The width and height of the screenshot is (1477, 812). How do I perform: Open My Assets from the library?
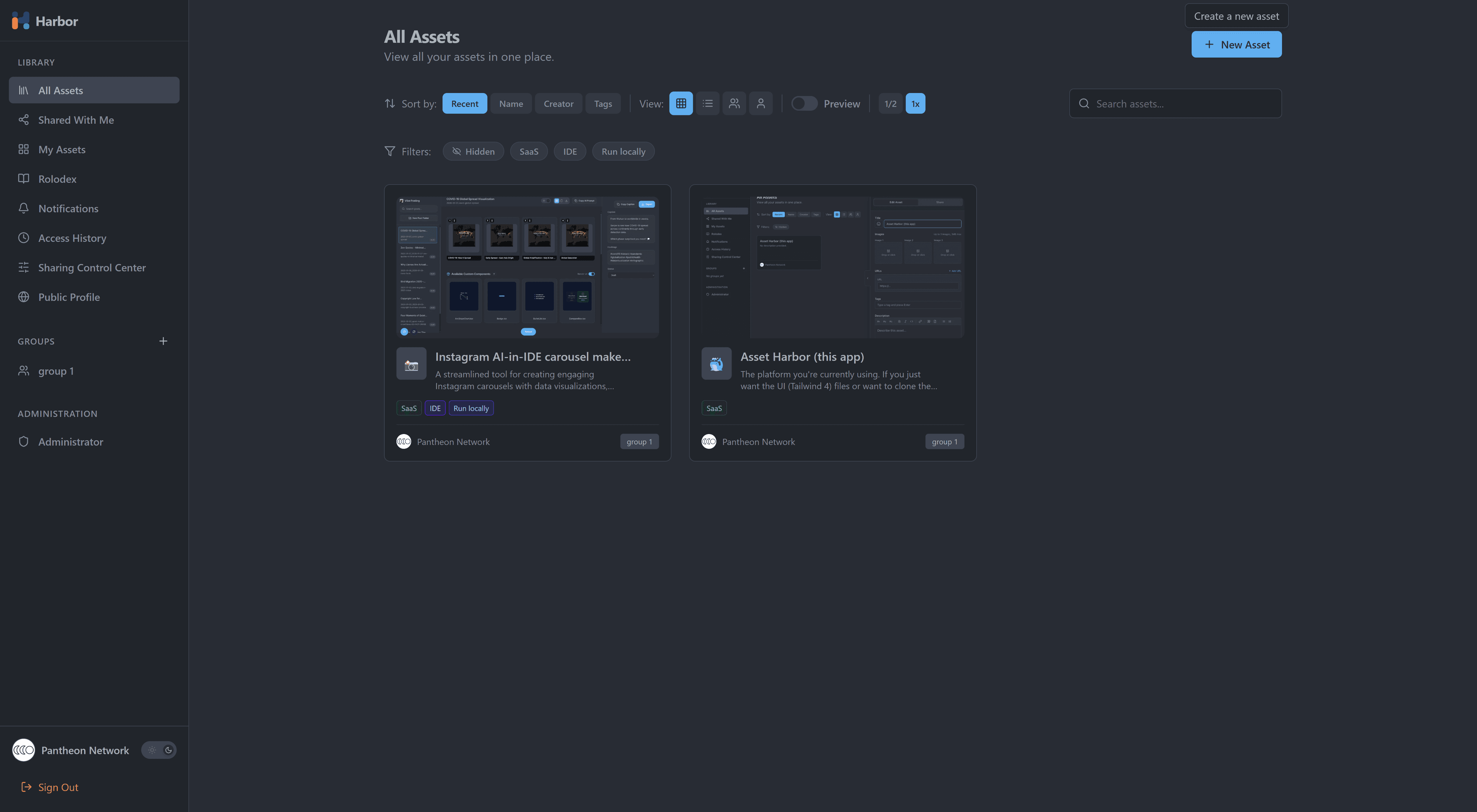click(x=62, y=149)
